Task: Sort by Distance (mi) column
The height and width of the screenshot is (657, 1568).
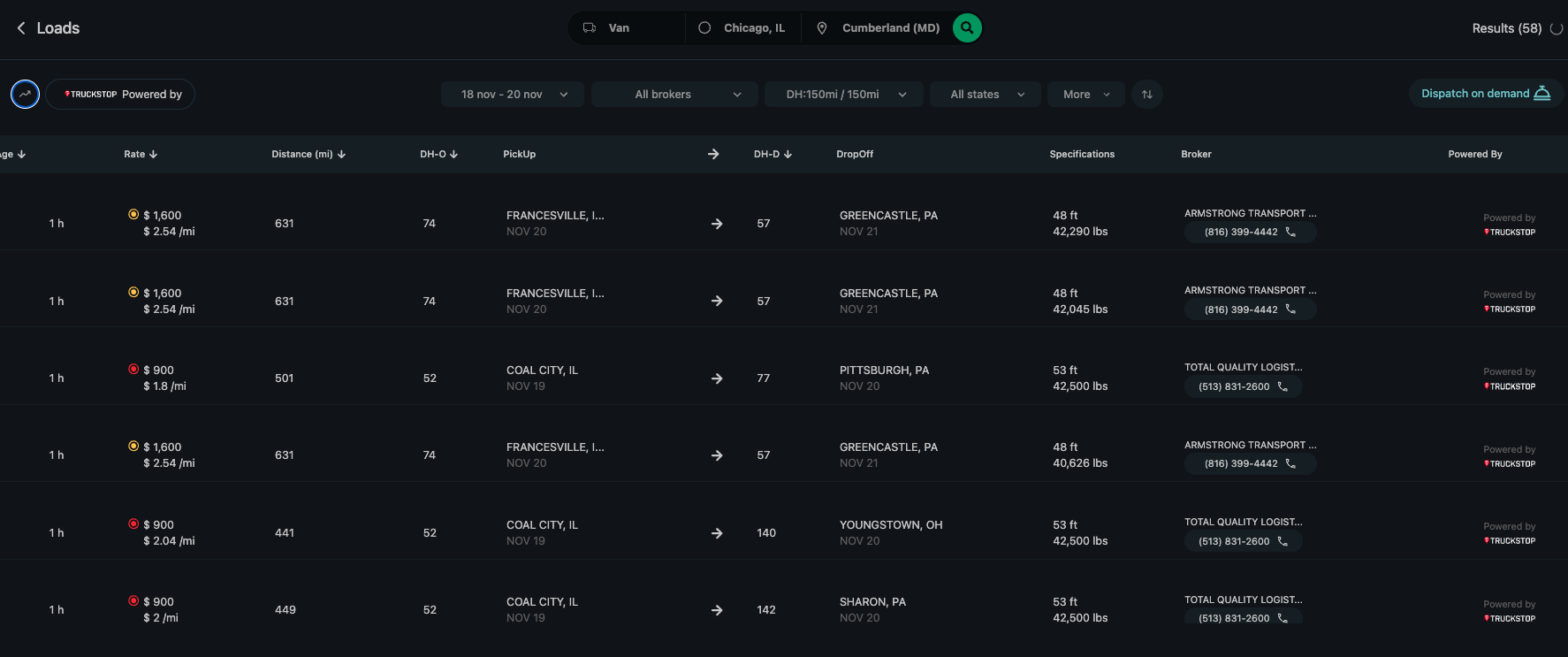Action: pos(308,154)
